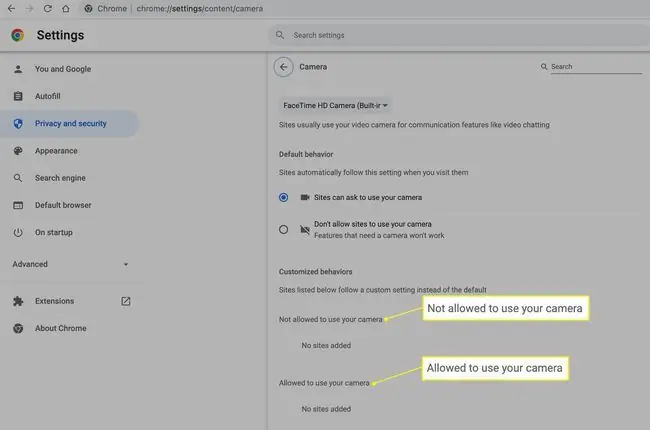Click Features that need a camera won't work

tap(379, 236)
